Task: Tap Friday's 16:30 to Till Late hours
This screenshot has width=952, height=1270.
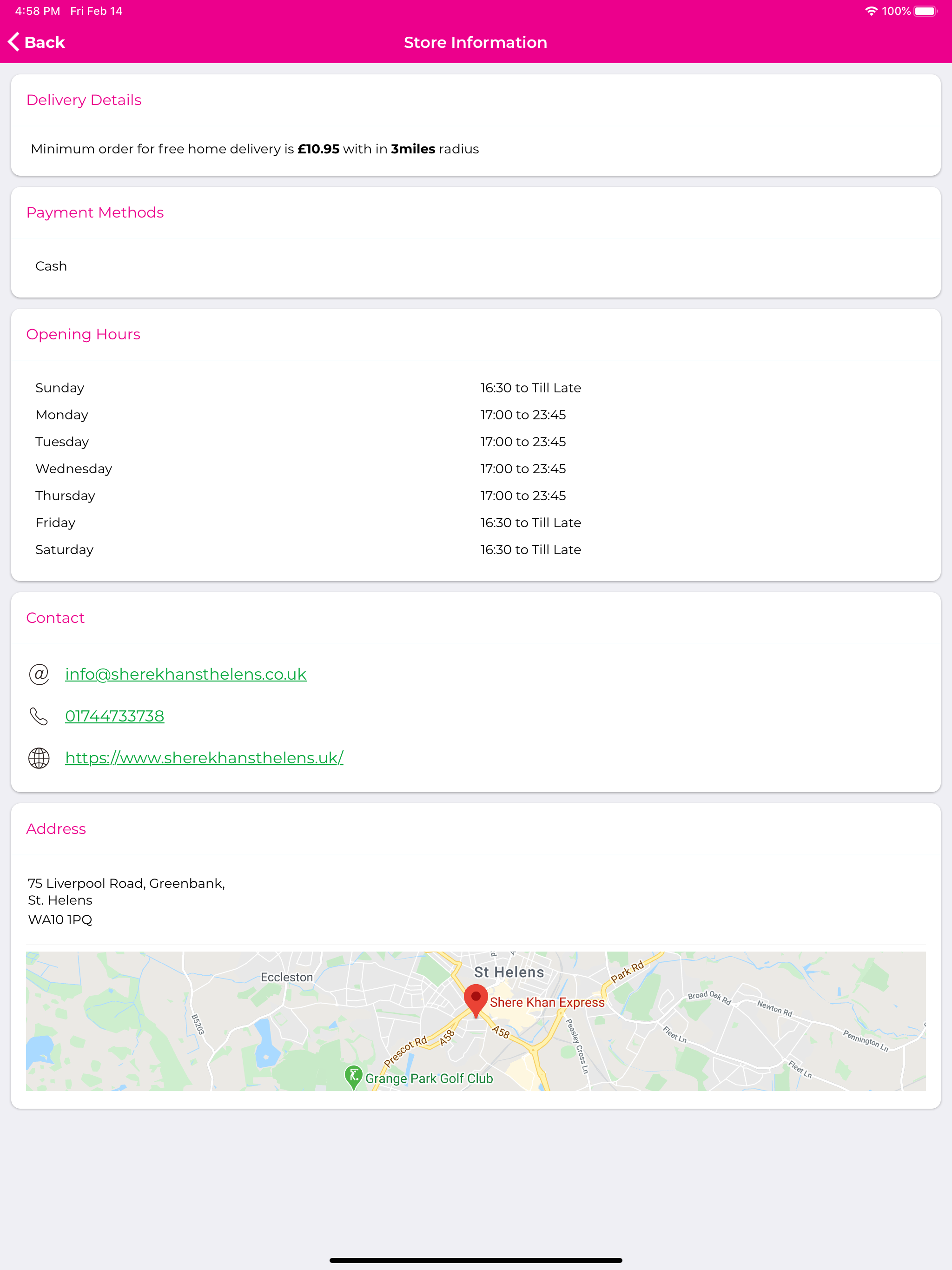Action: coord(530,523)
